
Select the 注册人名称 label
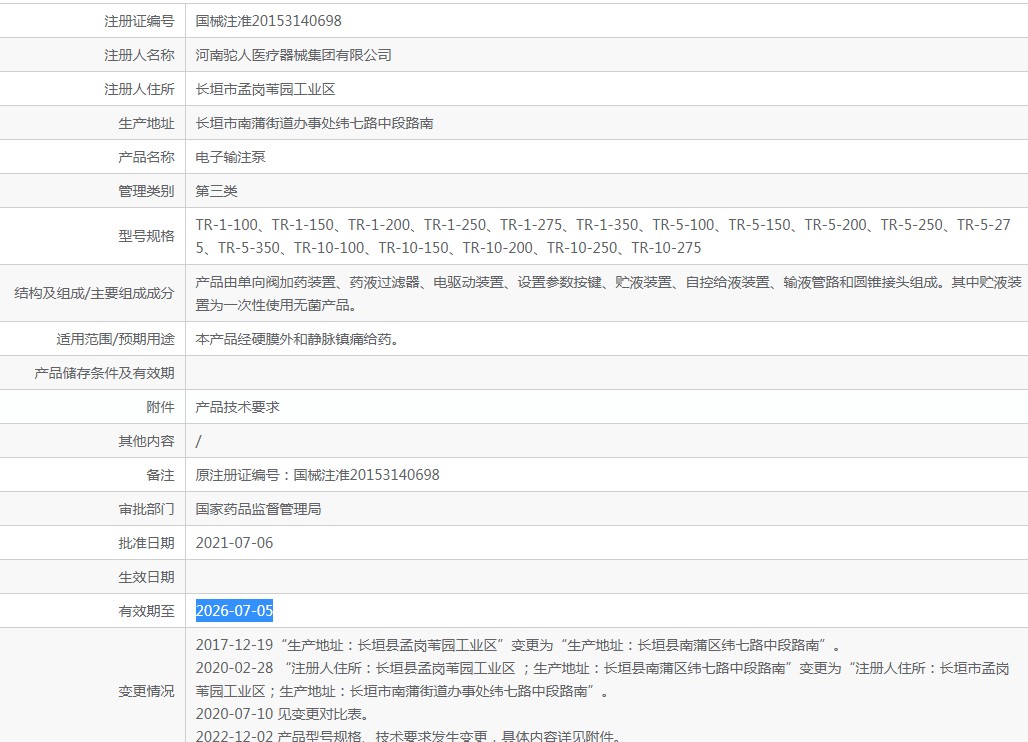(139, 55)
